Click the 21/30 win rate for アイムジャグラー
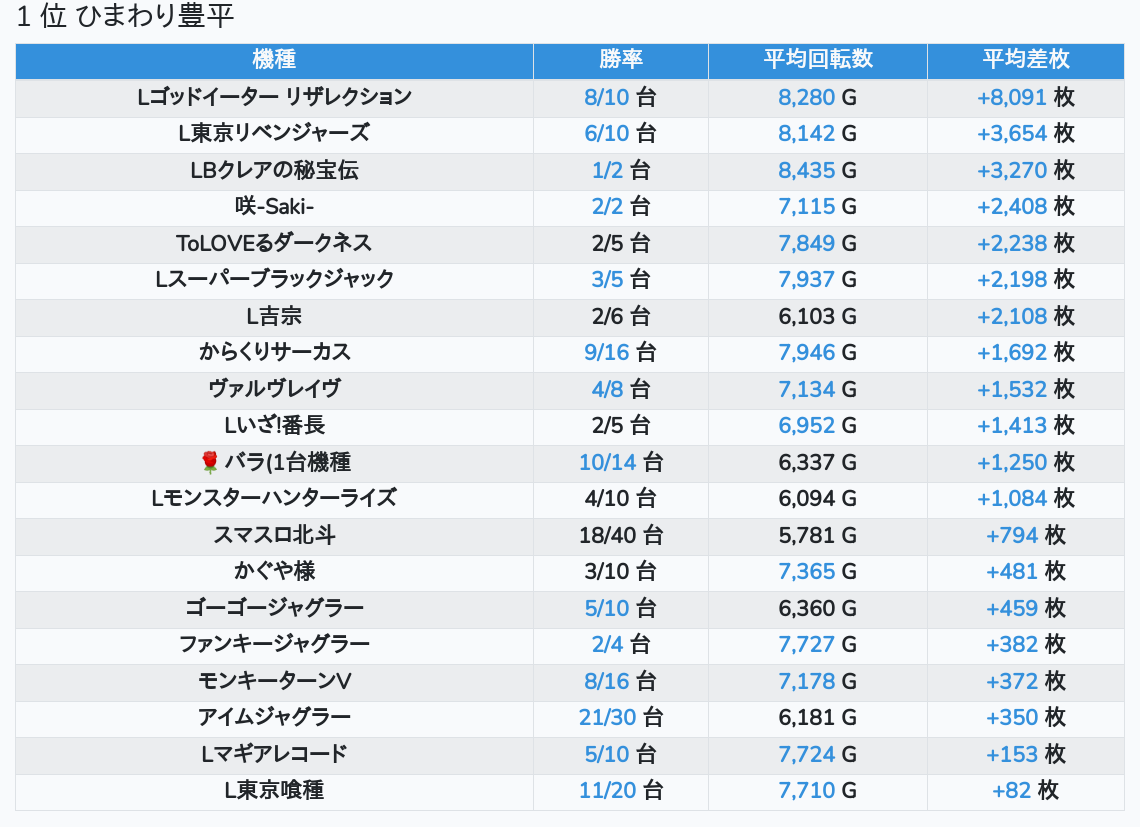The image size is (1140, 827). [x=607, y=717]
